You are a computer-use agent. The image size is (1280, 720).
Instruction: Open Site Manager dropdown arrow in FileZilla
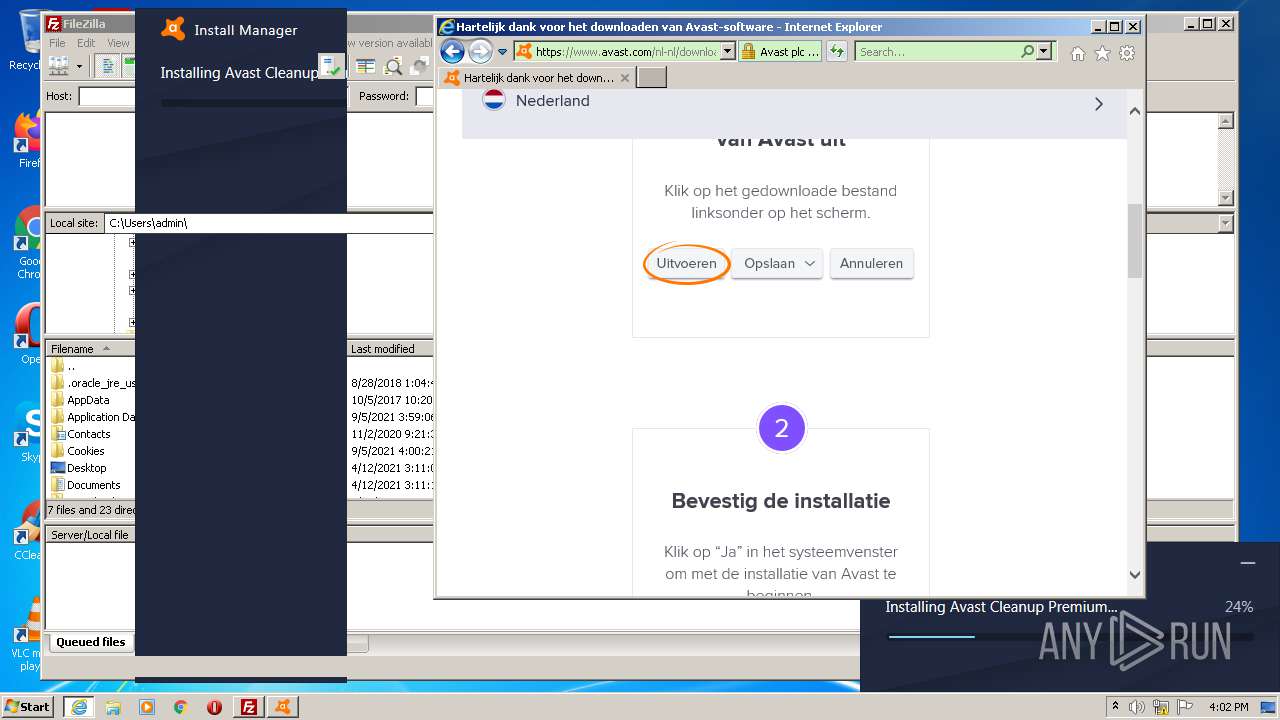pos(80,67)
